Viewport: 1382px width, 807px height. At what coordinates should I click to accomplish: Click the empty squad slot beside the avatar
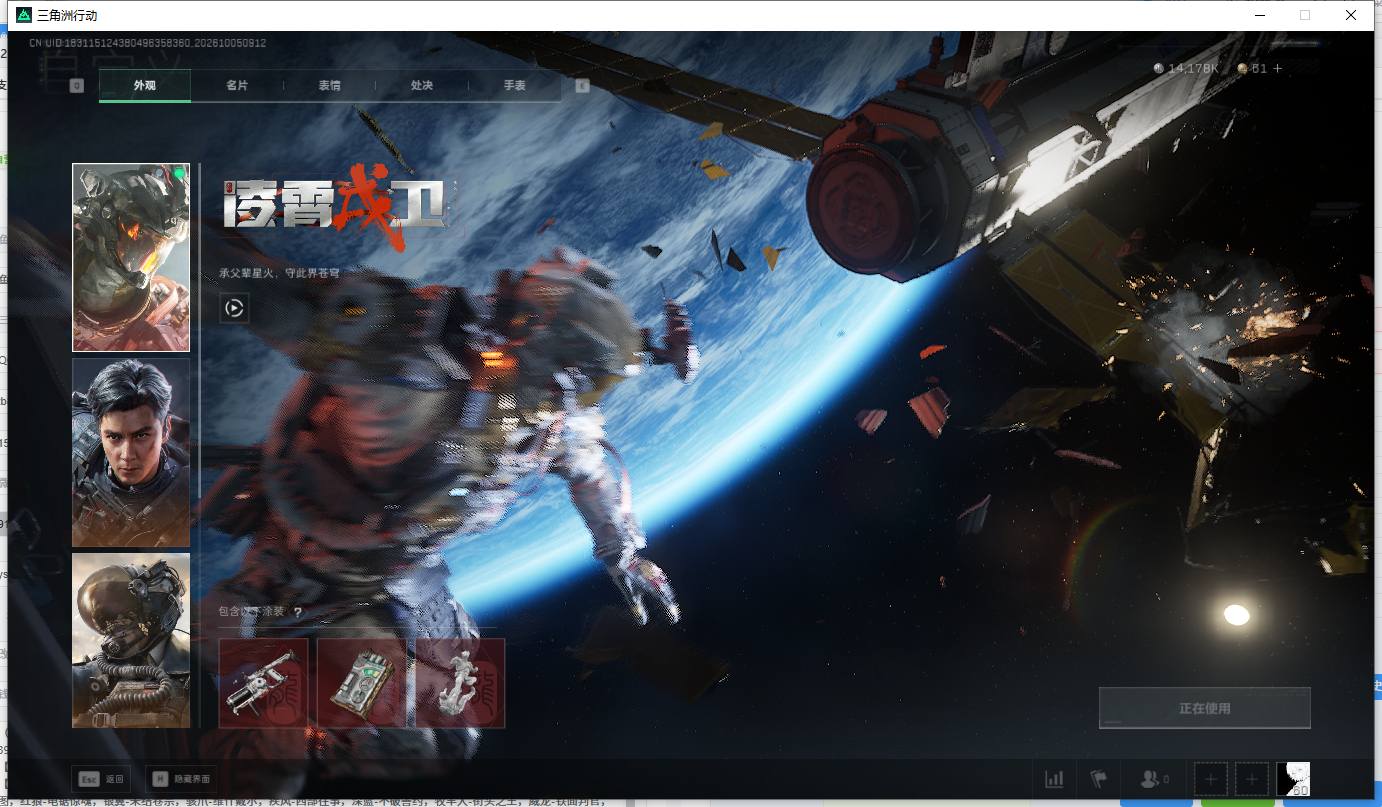click(x=1251, y=779)
